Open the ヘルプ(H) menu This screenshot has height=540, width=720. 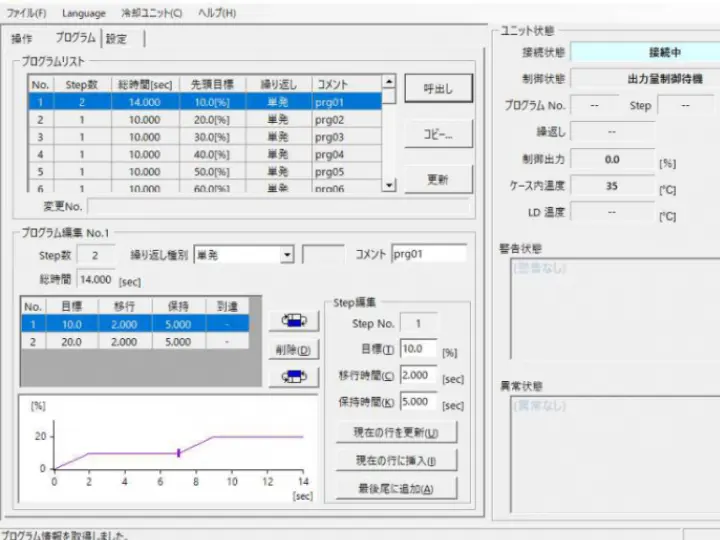click(x=216, y=13)
